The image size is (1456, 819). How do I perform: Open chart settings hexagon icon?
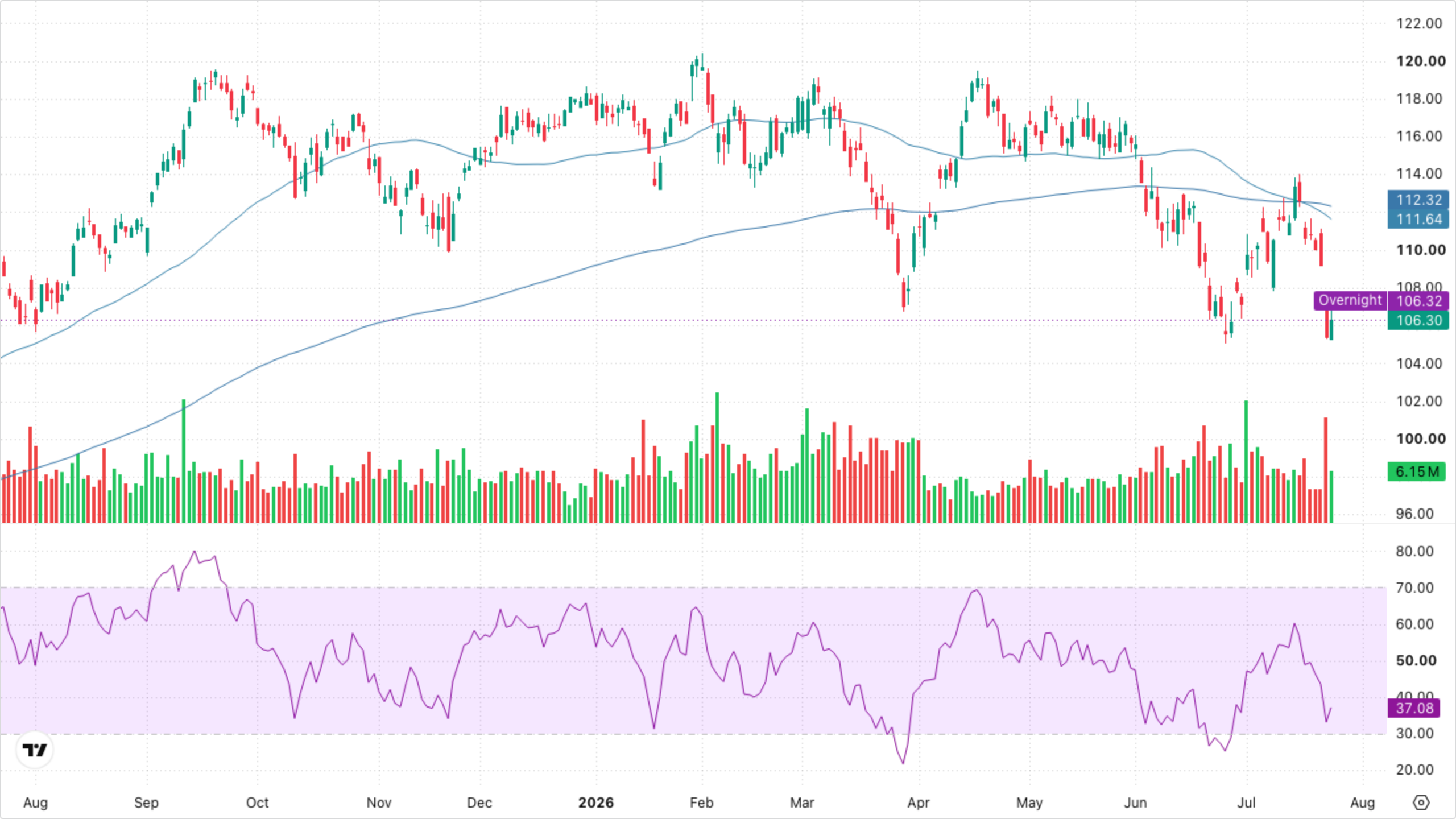1421,803
